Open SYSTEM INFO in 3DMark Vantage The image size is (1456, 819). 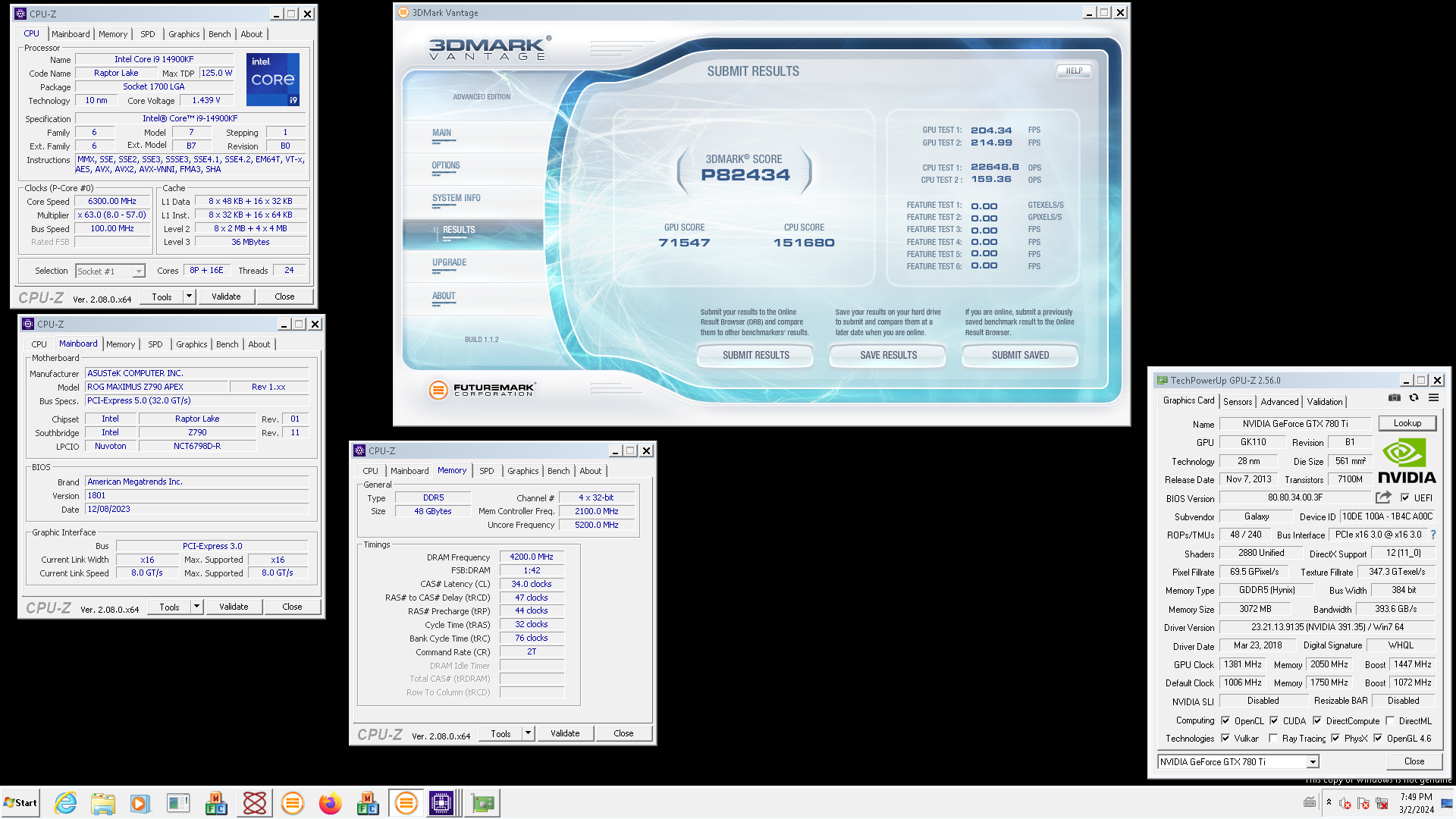point(457,198)
